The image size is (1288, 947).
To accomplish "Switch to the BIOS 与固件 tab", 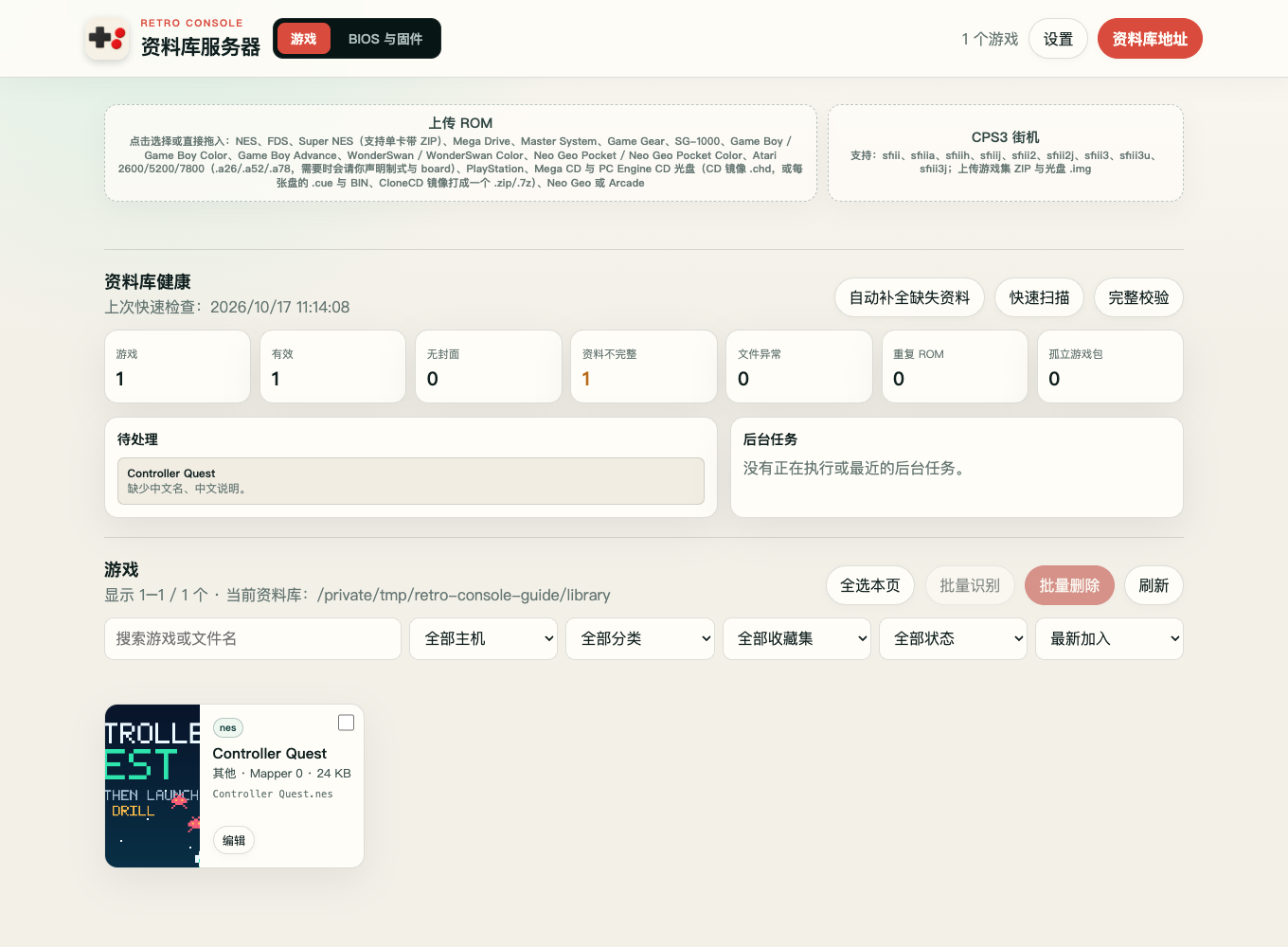I will [385, 39].
